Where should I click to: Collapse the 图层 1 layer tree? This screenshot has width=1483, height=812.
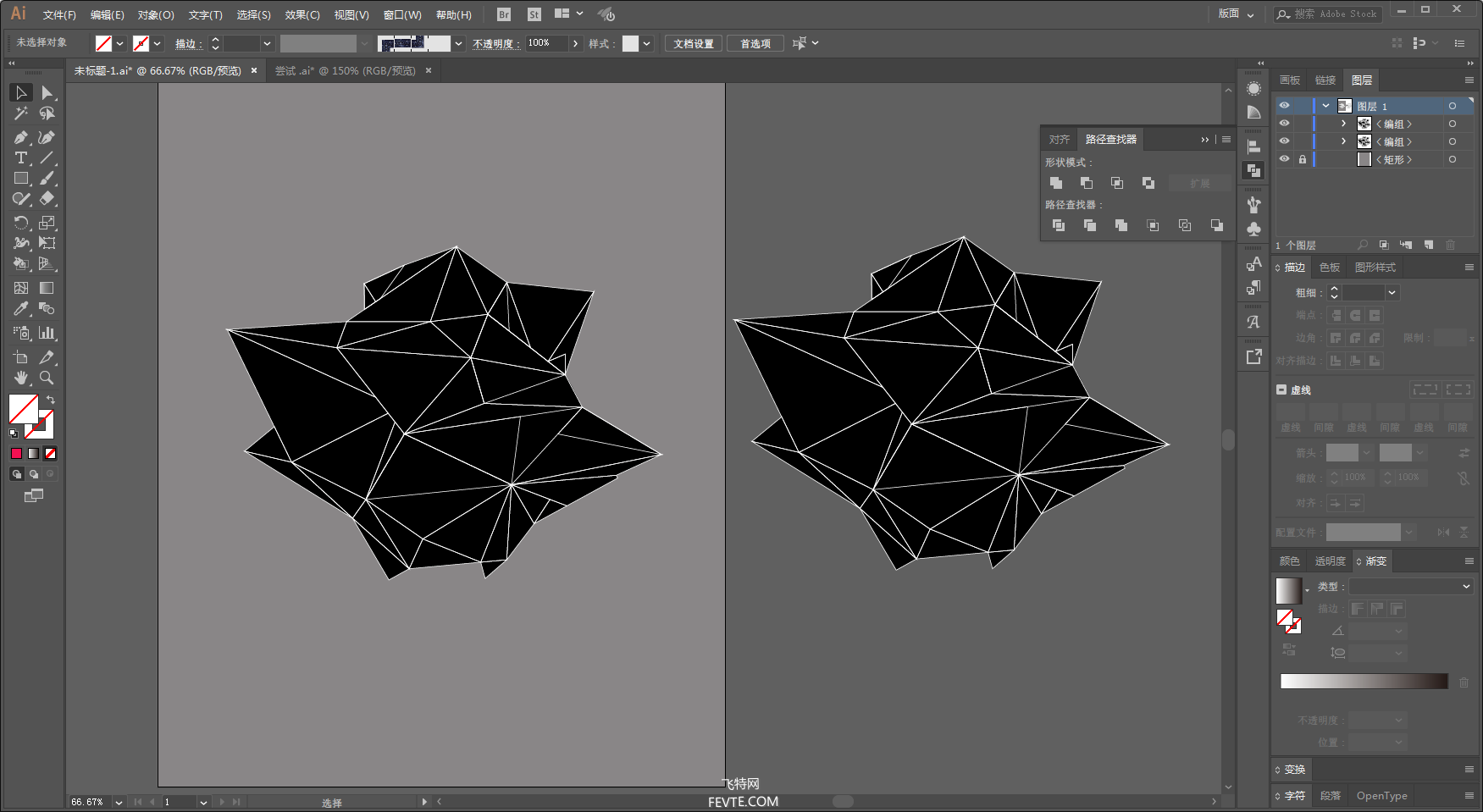click(1326, 106)
